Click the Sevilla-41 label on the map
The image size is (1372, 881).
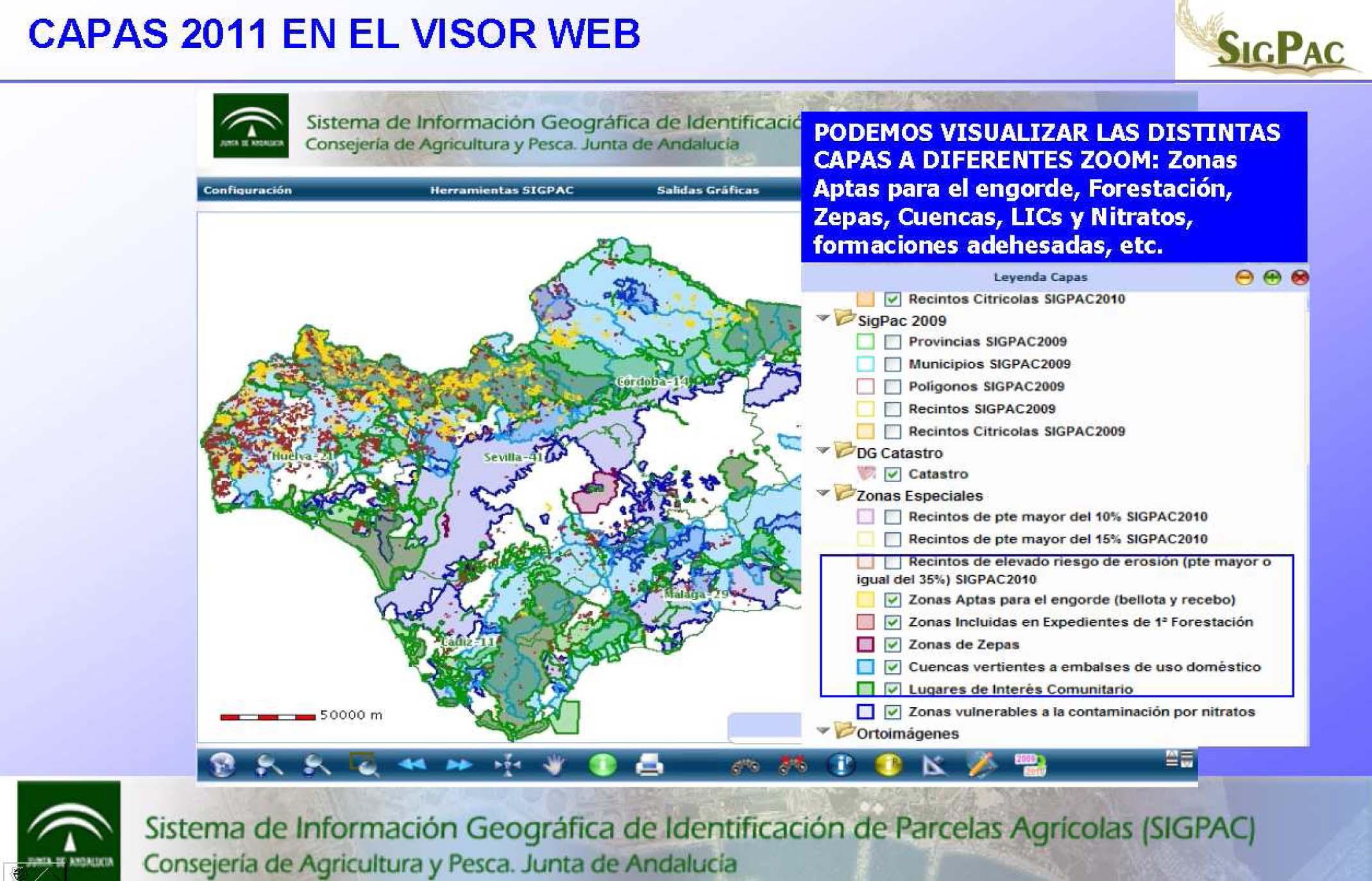tap(513, 457)
